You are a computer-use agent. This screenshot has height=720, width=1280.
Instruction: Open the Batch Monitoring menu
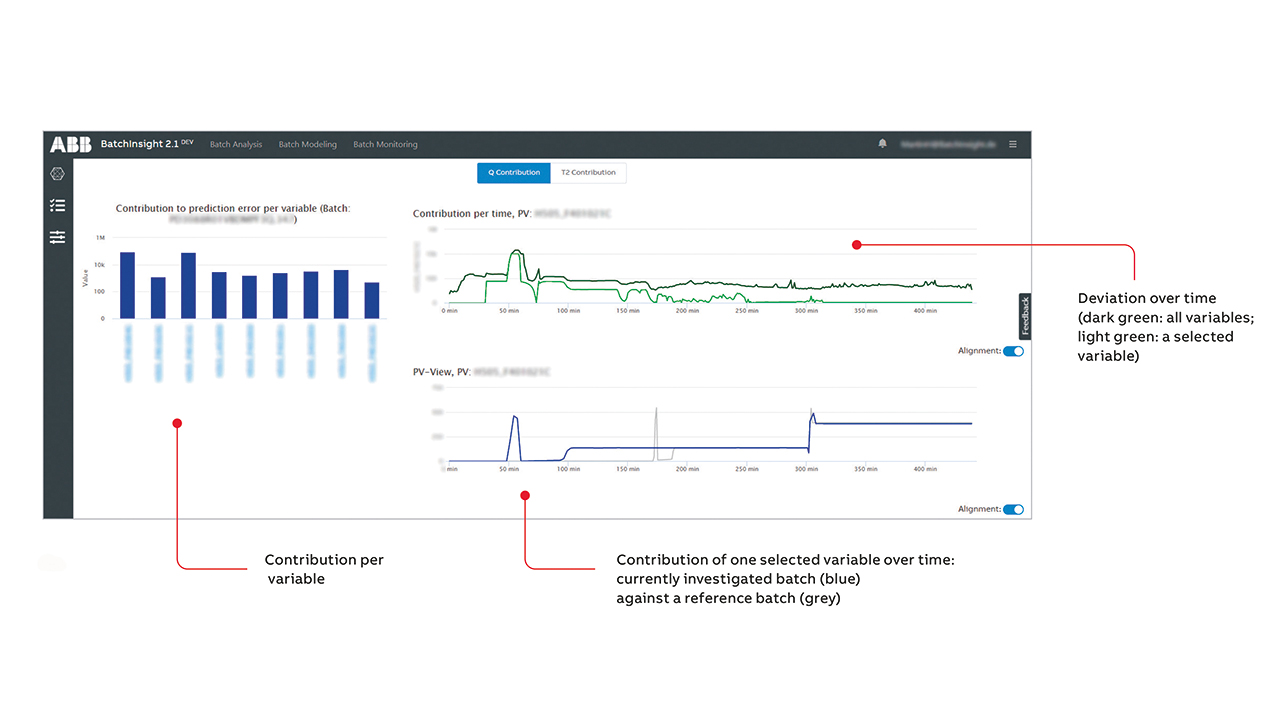(x=385, y=144)
